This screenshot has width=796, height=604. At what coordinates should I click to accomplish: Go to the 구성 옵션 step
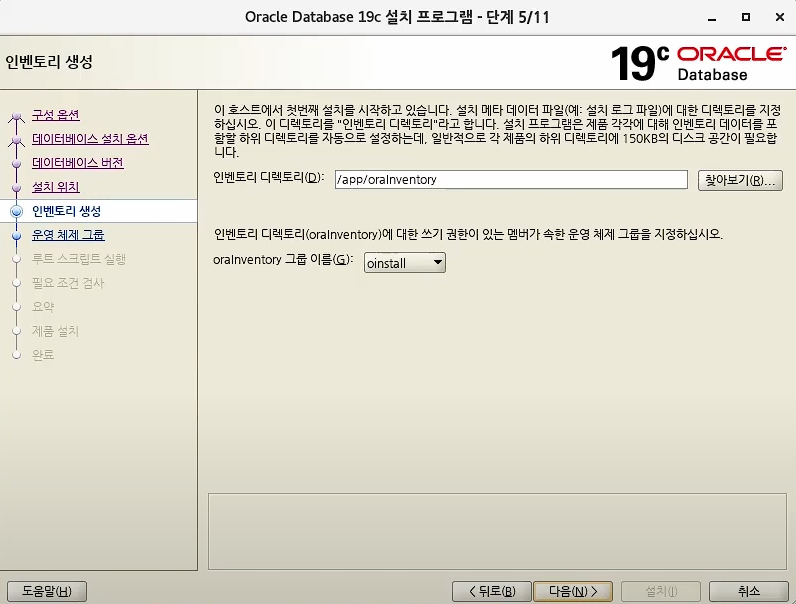56,115
